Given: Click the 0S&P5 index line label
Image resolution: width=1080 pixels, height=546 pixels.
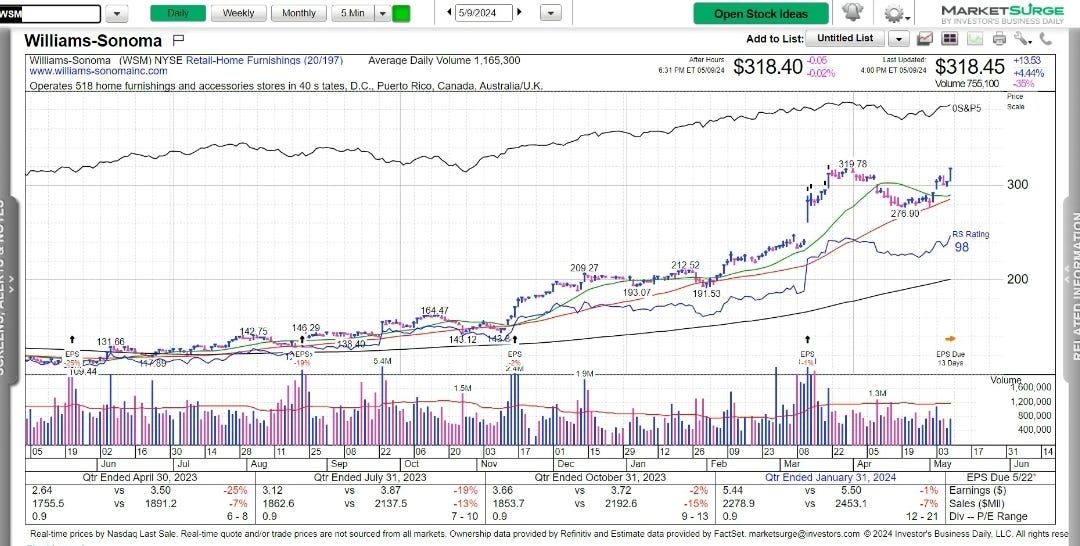Looking at the screenshot, I should point(966,108).
